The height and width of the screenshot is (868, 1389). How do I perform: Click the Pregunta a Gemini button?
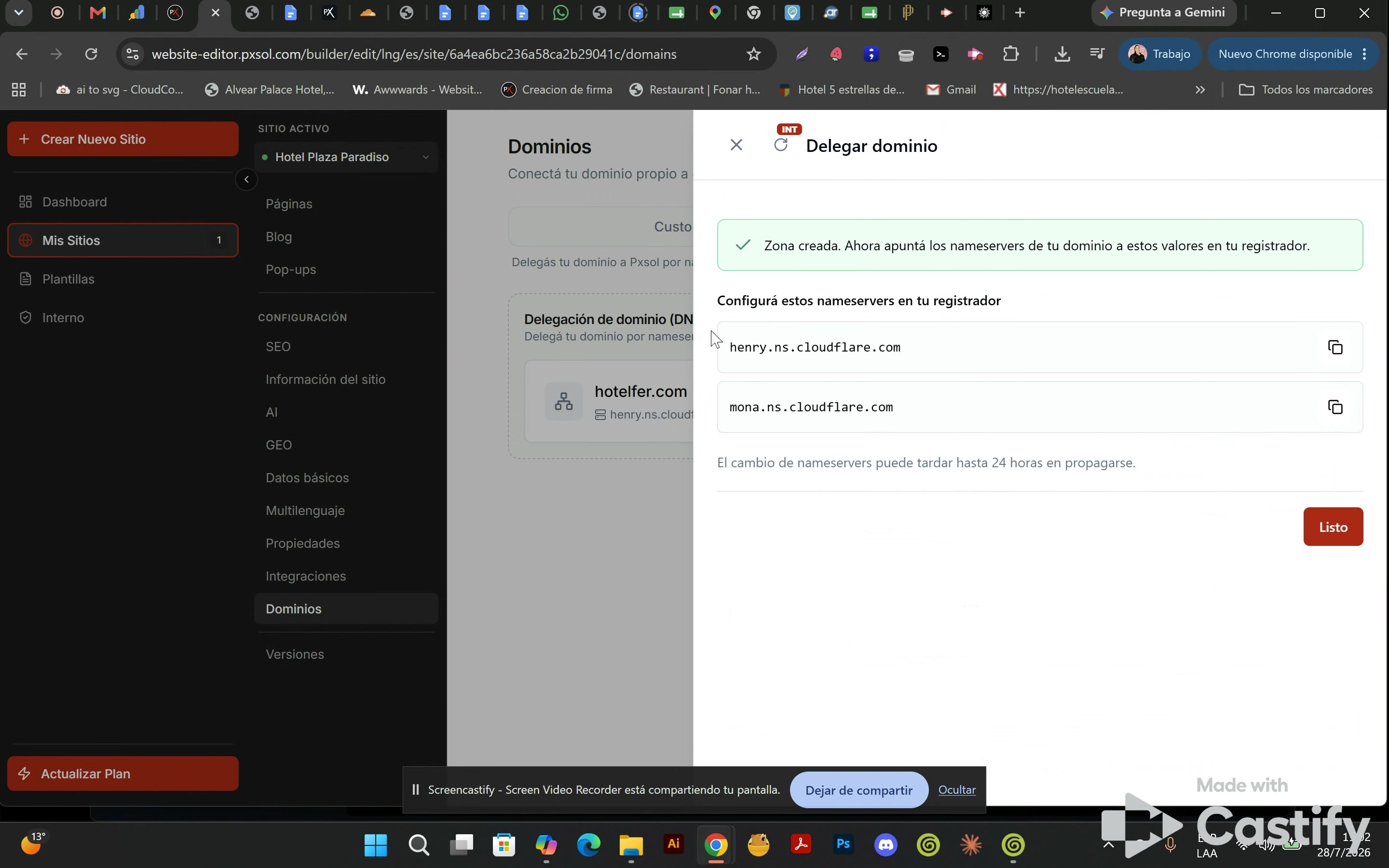(1163, 13)
